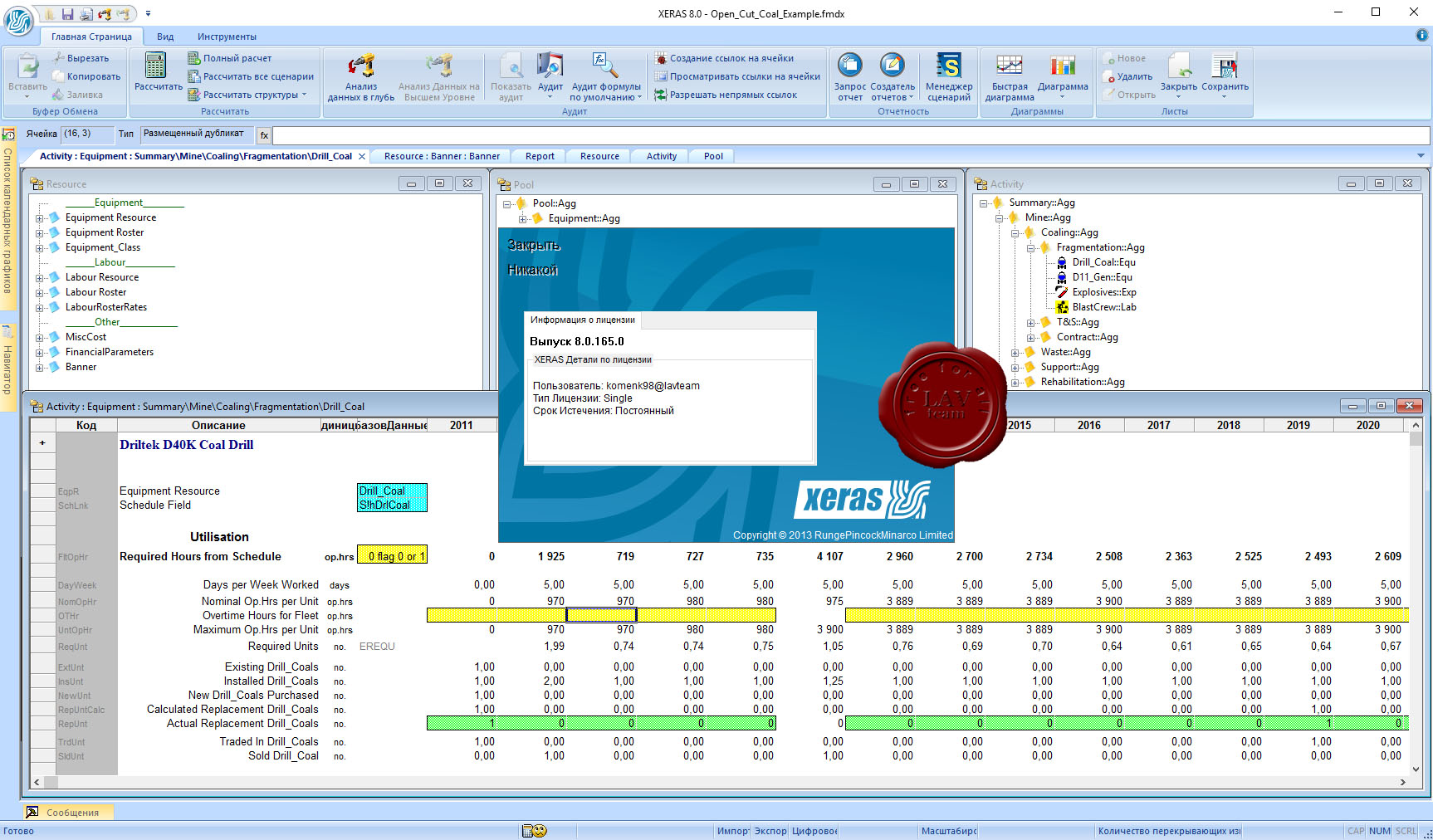Click the formula bar input field
This screenshot has width=1433, height=840.
click(851, 134)
